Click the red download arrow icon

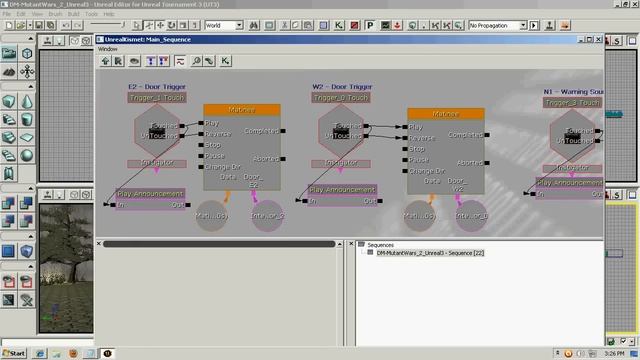(397, 25)
